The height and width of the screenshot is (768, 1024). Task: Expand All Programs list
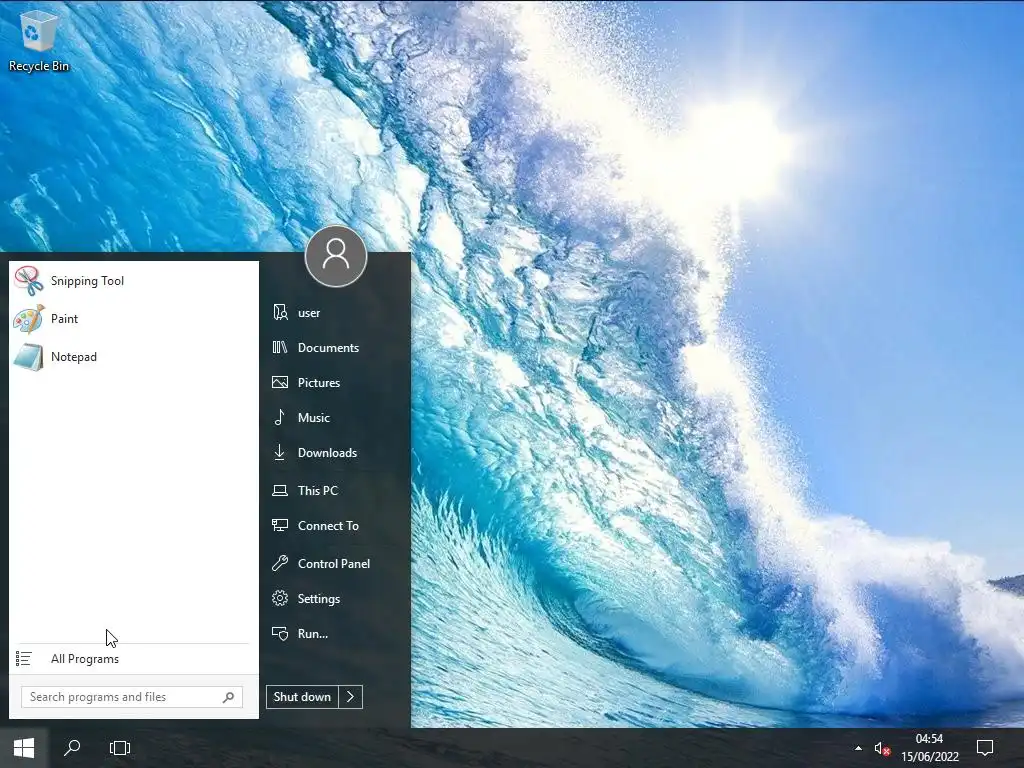pyautogui.click(x=85, y=659)
